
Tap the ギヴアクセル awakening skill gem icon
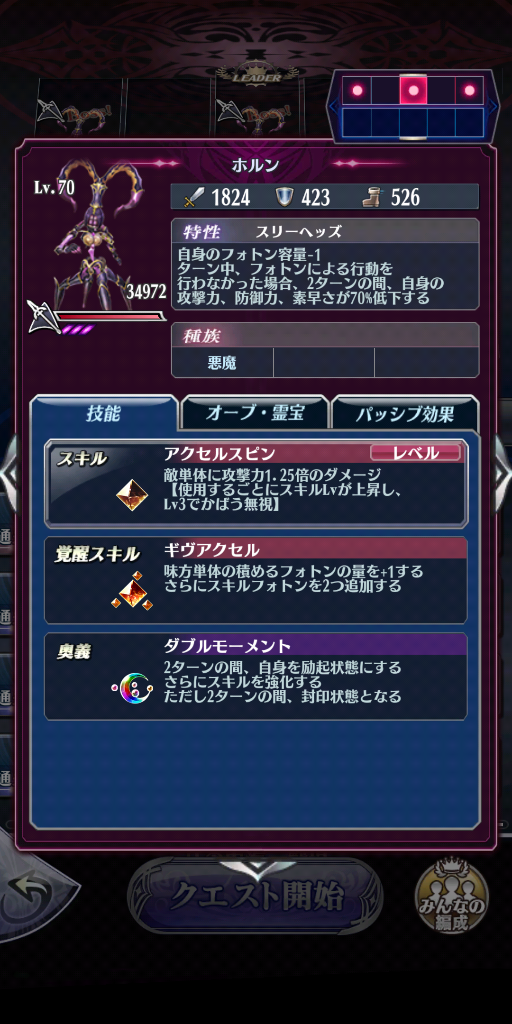[x=133, y=590]
